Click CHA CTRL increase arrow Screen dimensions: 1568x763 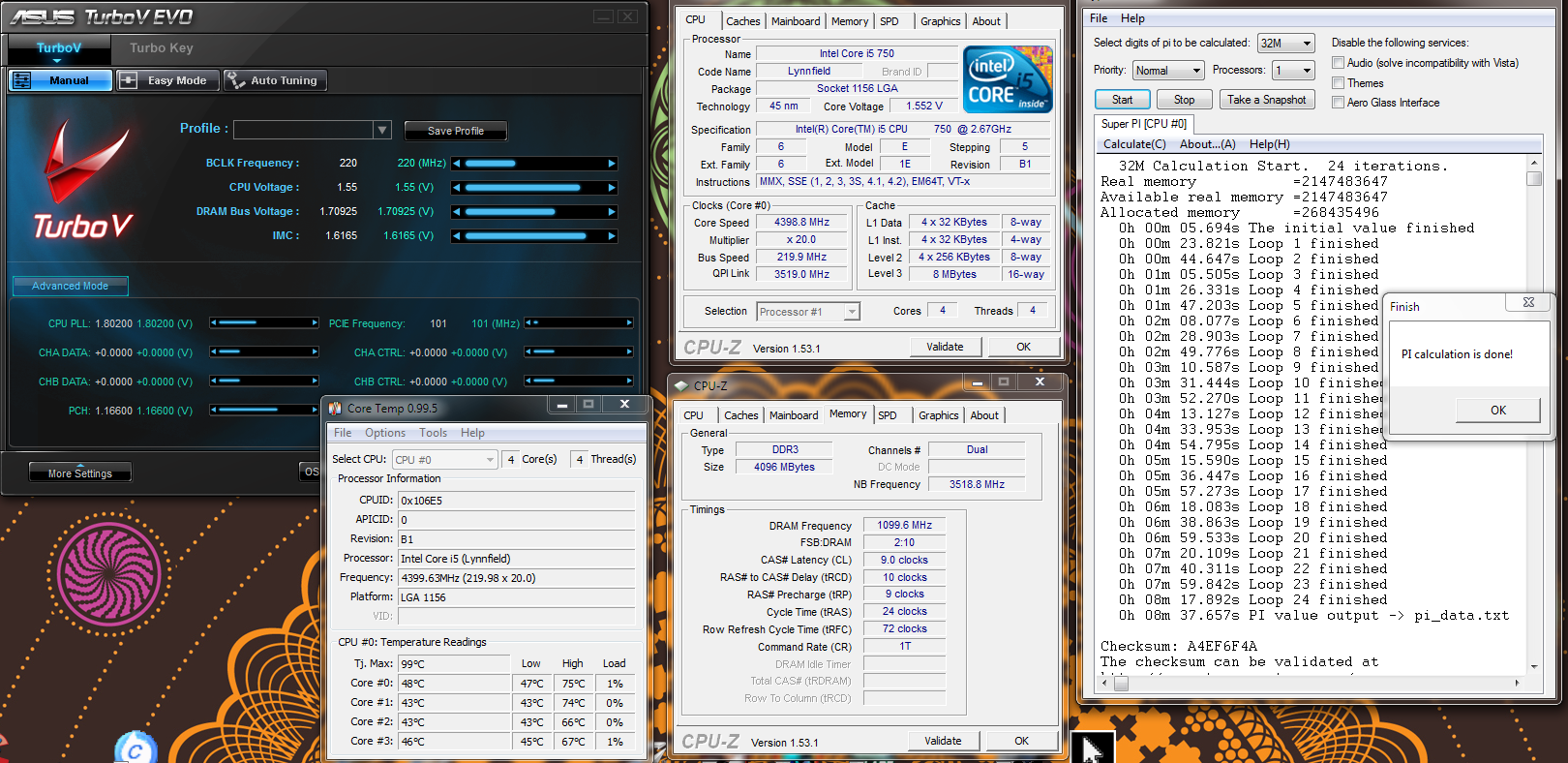[629, 352]
